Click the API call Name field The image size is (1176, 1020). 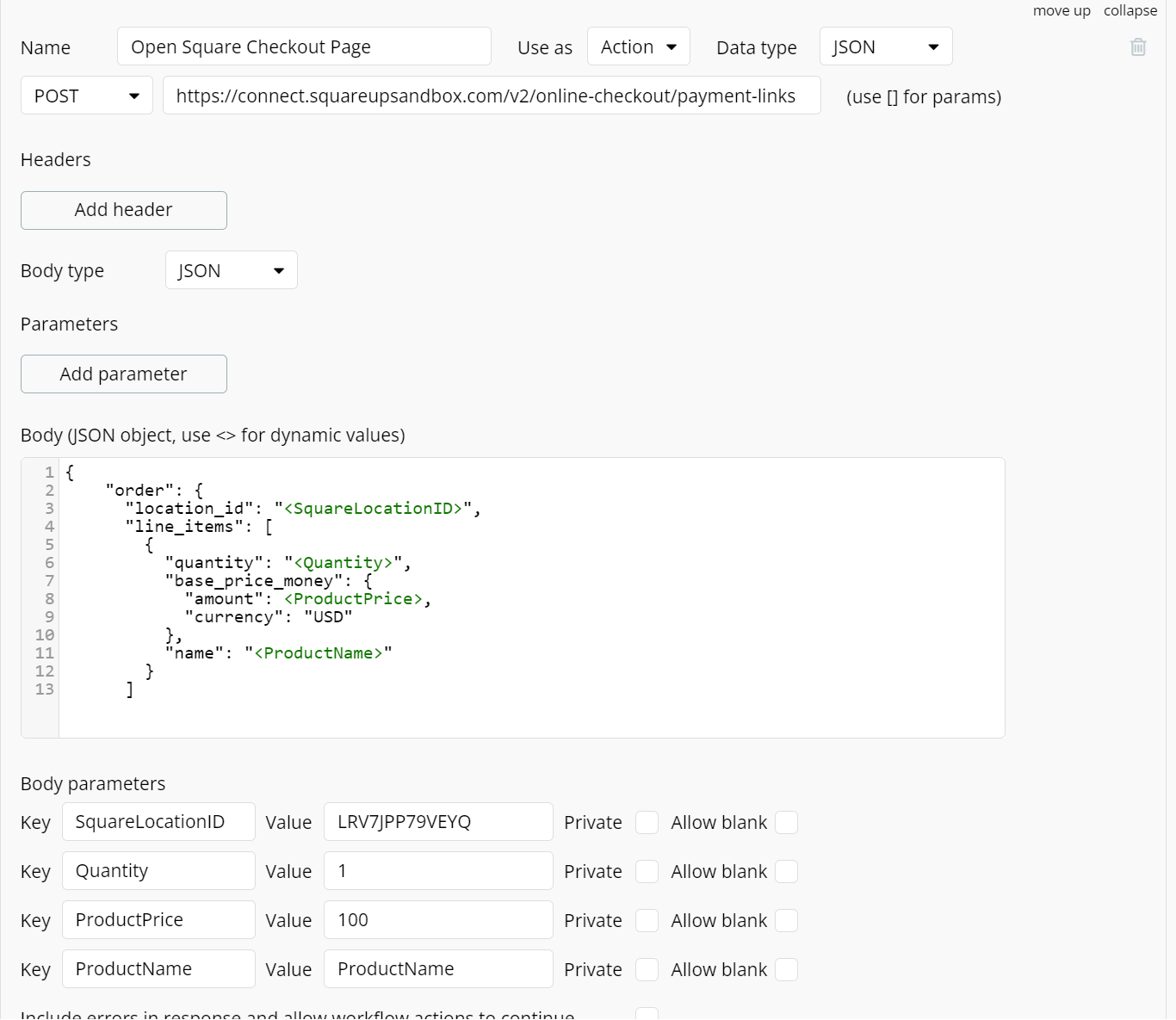click(x=304, y=47)
